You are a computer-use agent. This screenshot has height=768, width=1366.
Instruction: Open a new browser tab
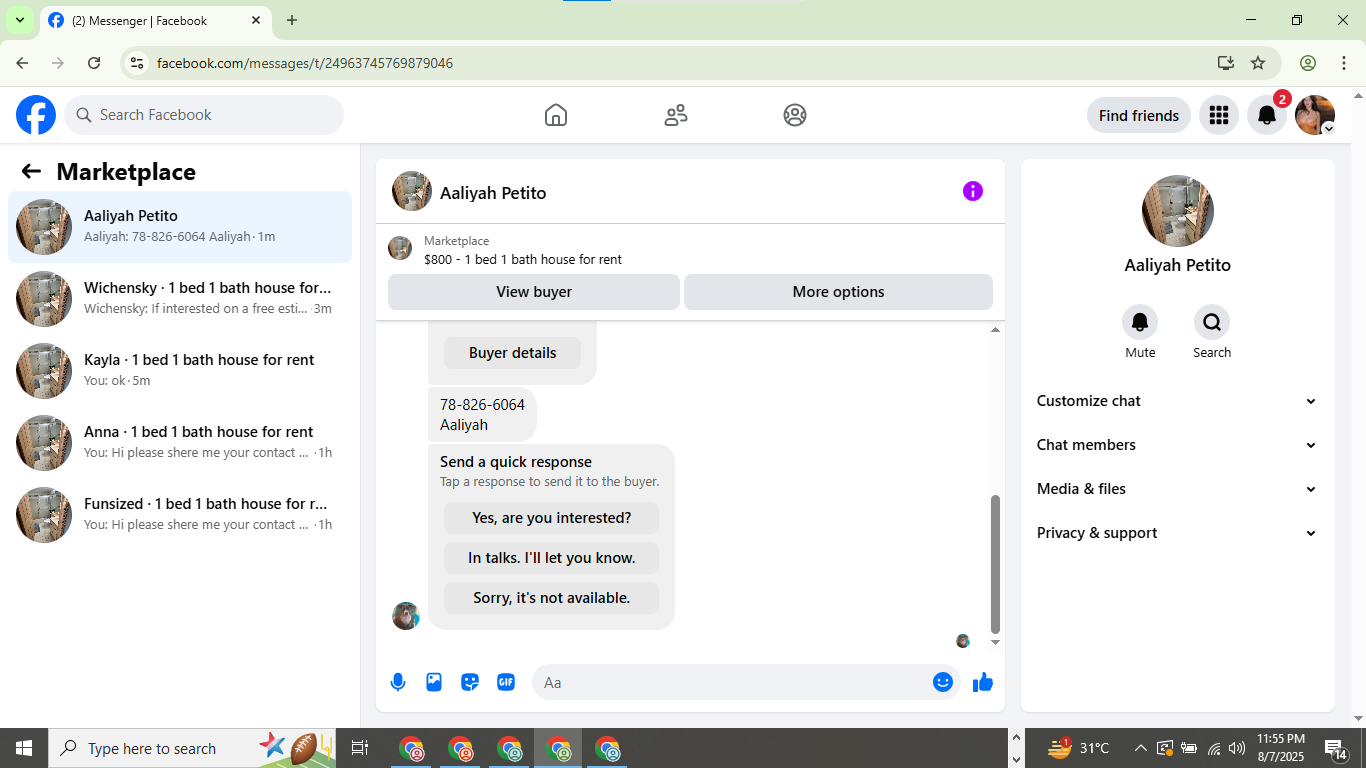pyautogui.click(x=292, y=20)
